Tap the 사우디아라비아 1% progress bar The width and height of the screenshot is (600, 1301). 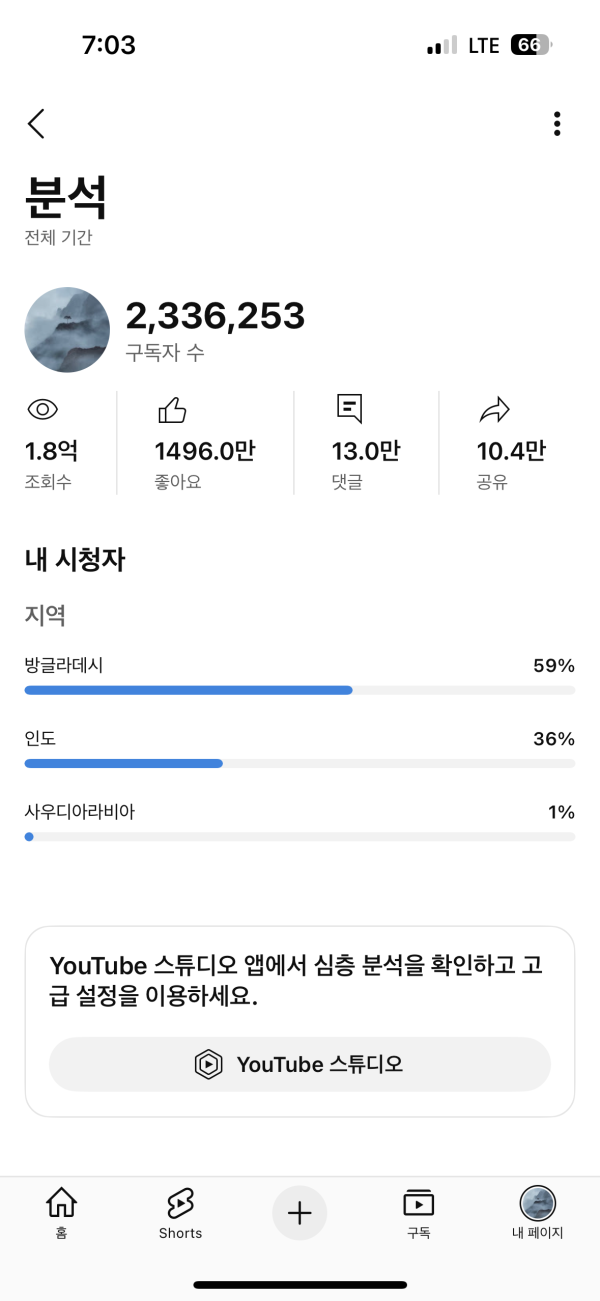pos(300,836)
